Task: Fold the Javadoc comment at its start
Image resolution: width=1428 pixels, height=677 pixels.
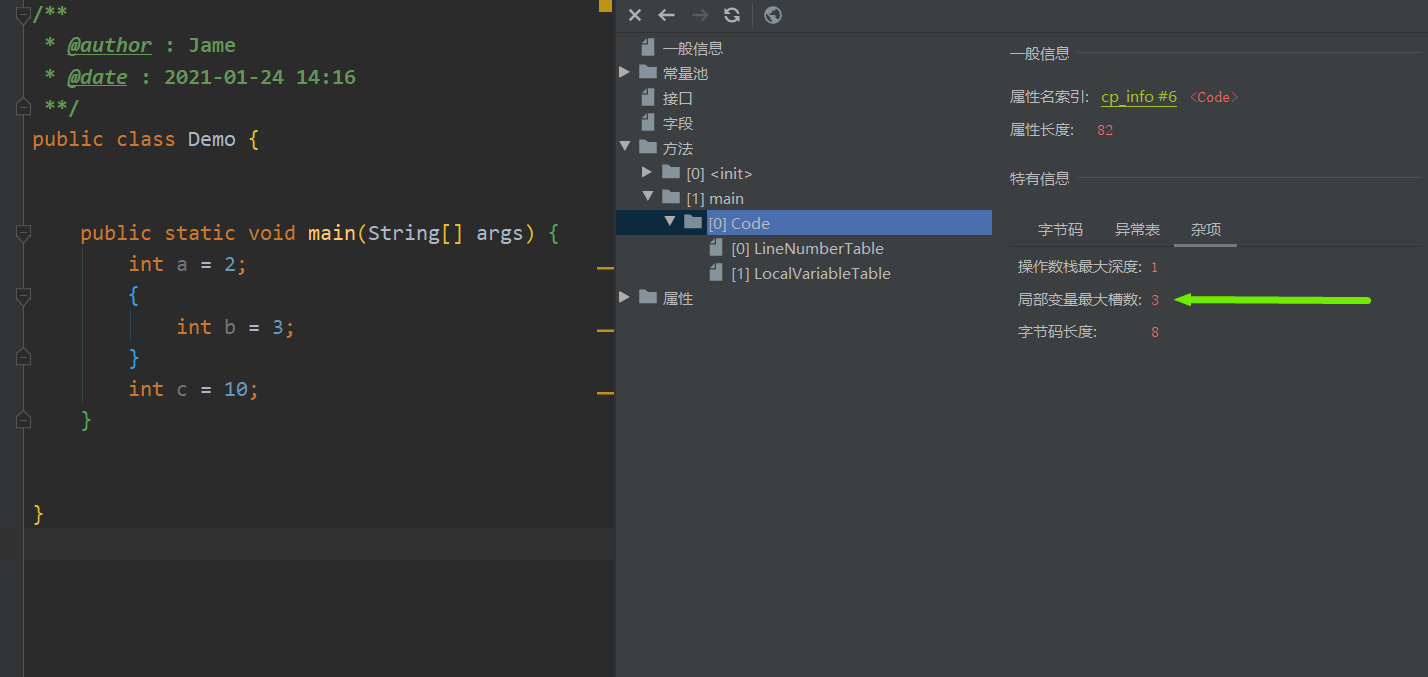Action: pos(23,14)
